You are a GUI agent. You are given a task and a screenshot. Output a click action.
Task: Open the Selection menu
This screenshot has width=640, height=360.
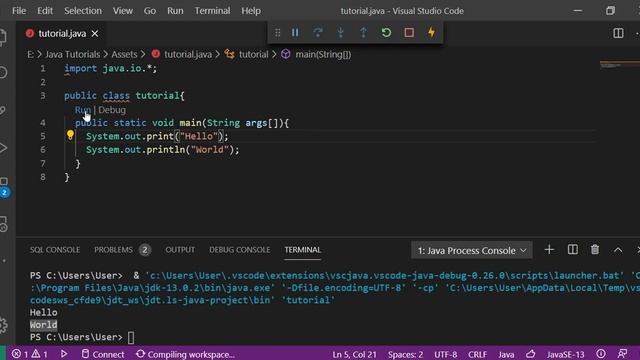click(83, 11)
